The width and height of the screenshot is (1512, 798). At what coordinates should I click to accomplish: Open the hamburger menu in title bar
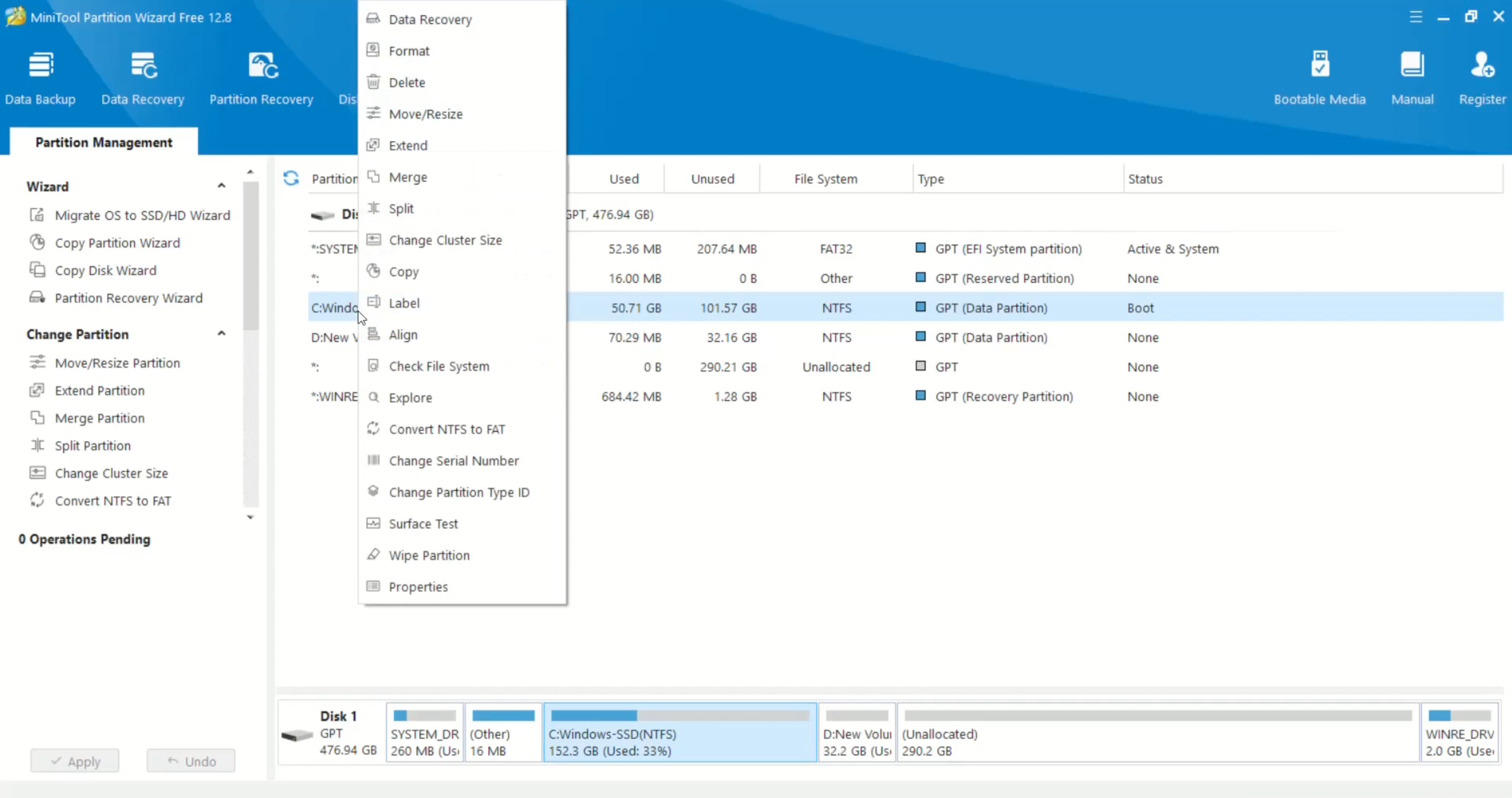[1415, 17]
